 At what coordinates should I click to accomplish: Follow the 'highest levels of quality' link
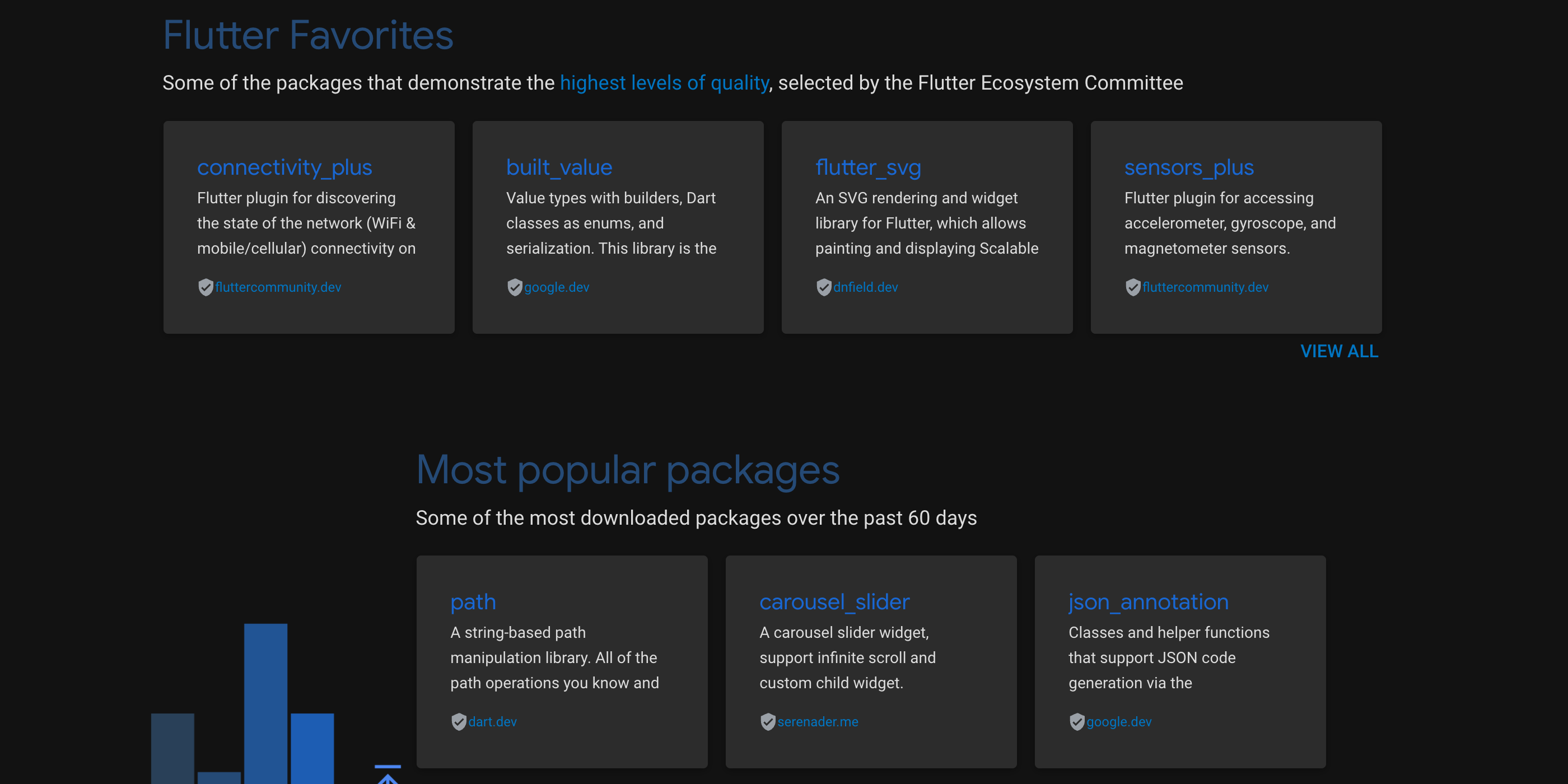point(664,83)
